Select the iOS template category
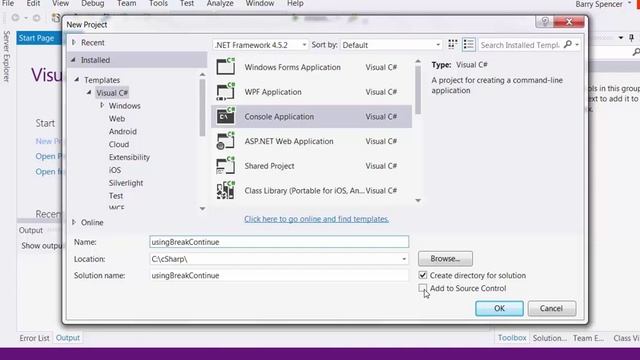Viewport: 640px width, 360px height. tap(115, 170)
